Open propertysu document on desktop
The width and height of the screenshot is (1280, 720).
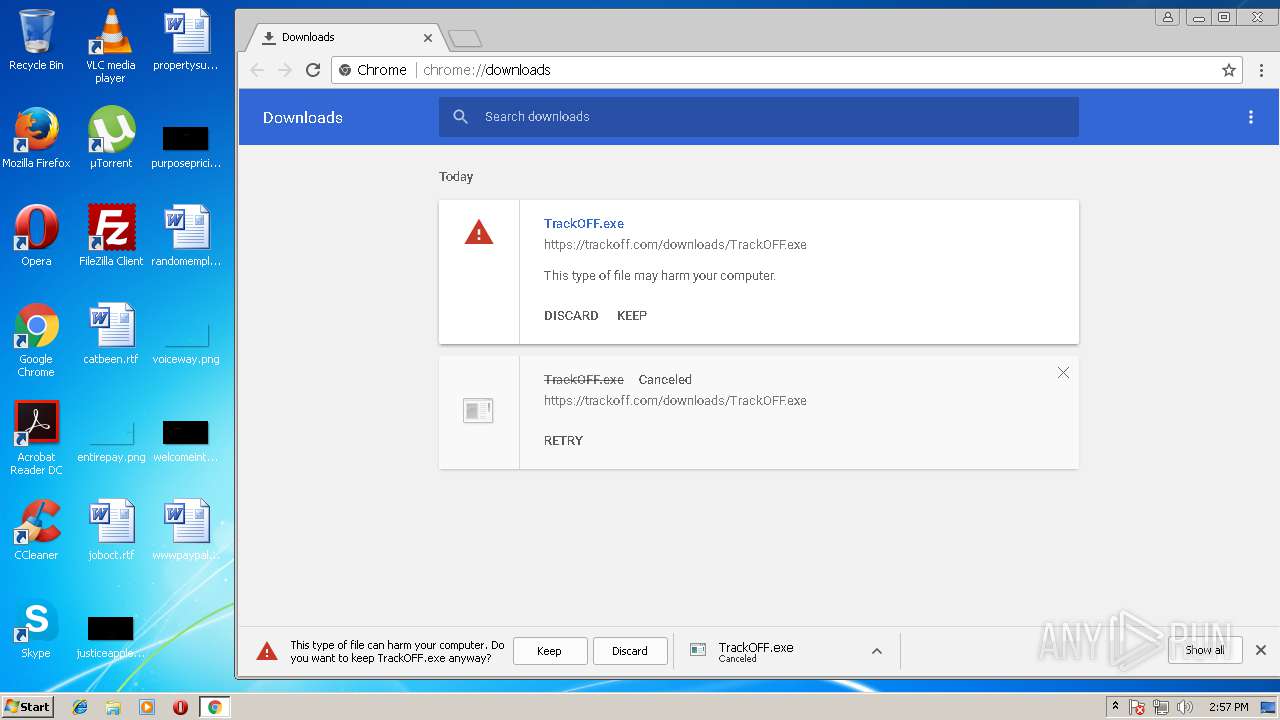(186, 40)
